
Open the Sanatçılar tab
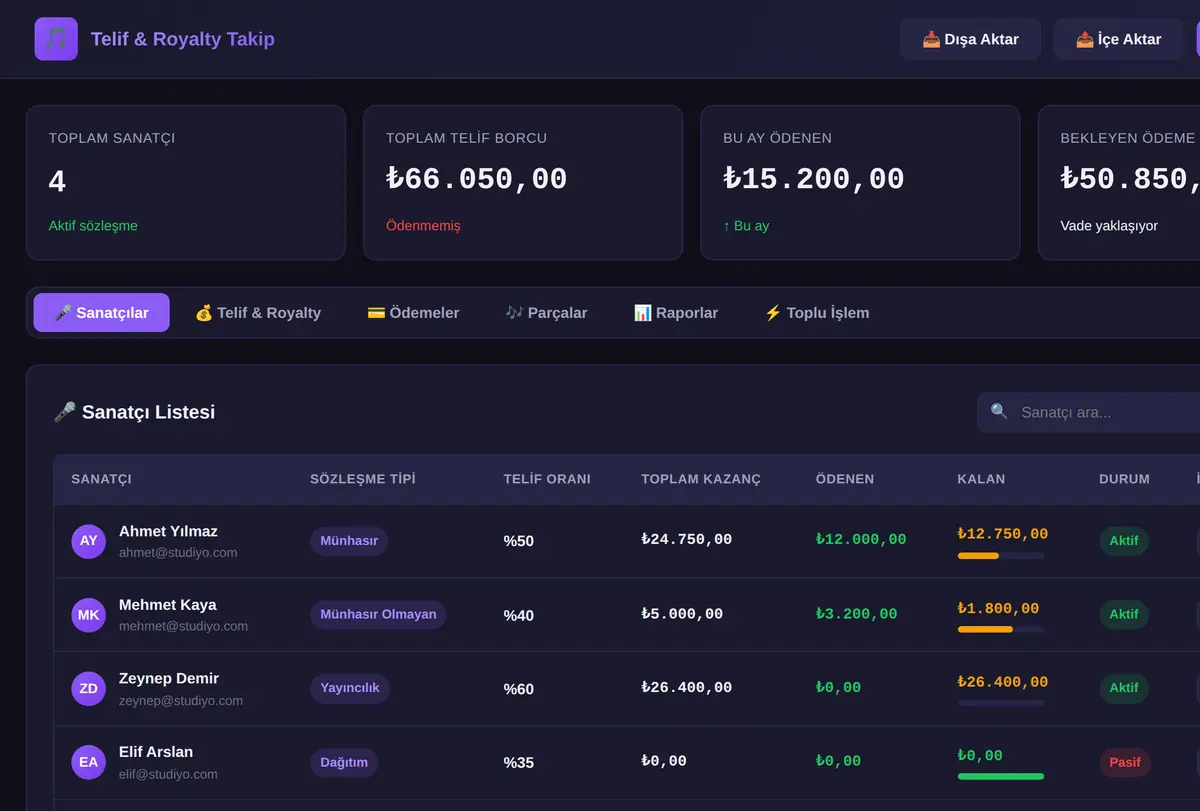(x=102, y=312)
